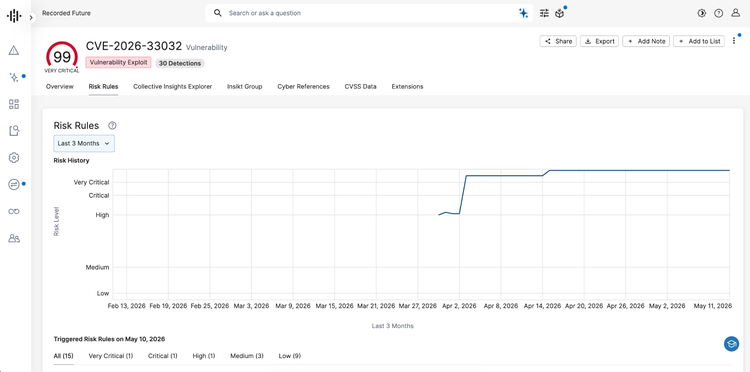The height and width of the screenshot is (372, 750).
Task: Open the alerts triangle icon in sidebar
Action: coord(14,50)
